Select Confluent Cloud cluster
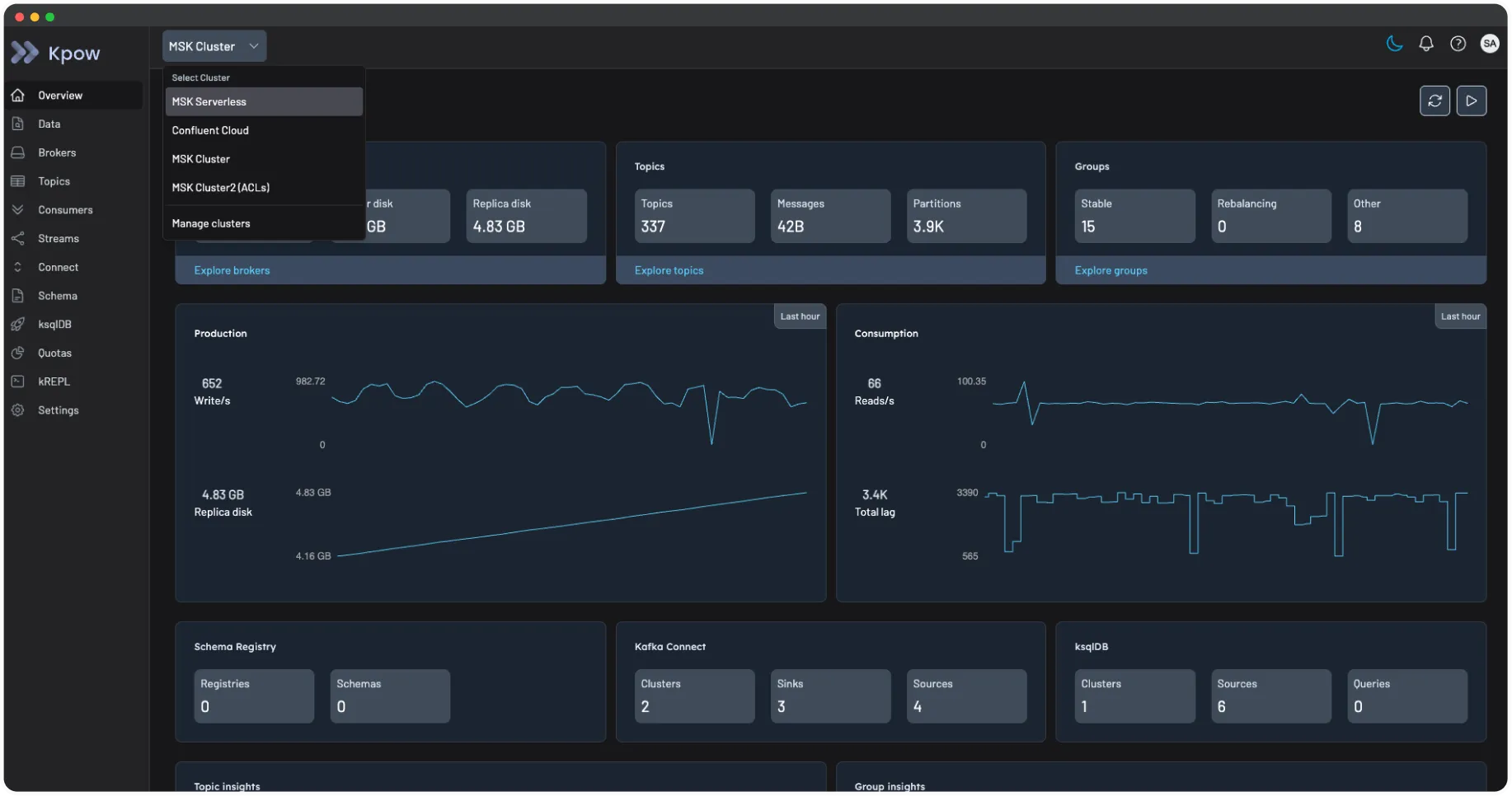 [x=264, y=130]
